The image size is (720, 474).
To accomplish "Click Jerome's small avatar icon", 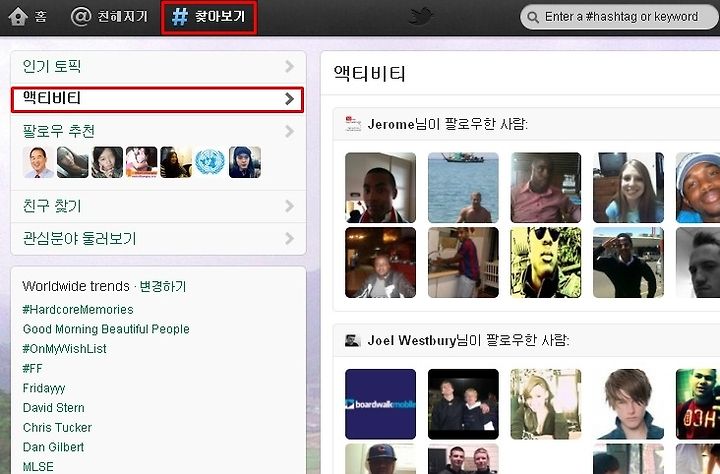I will pyautogui.click(x=353, y=124).
